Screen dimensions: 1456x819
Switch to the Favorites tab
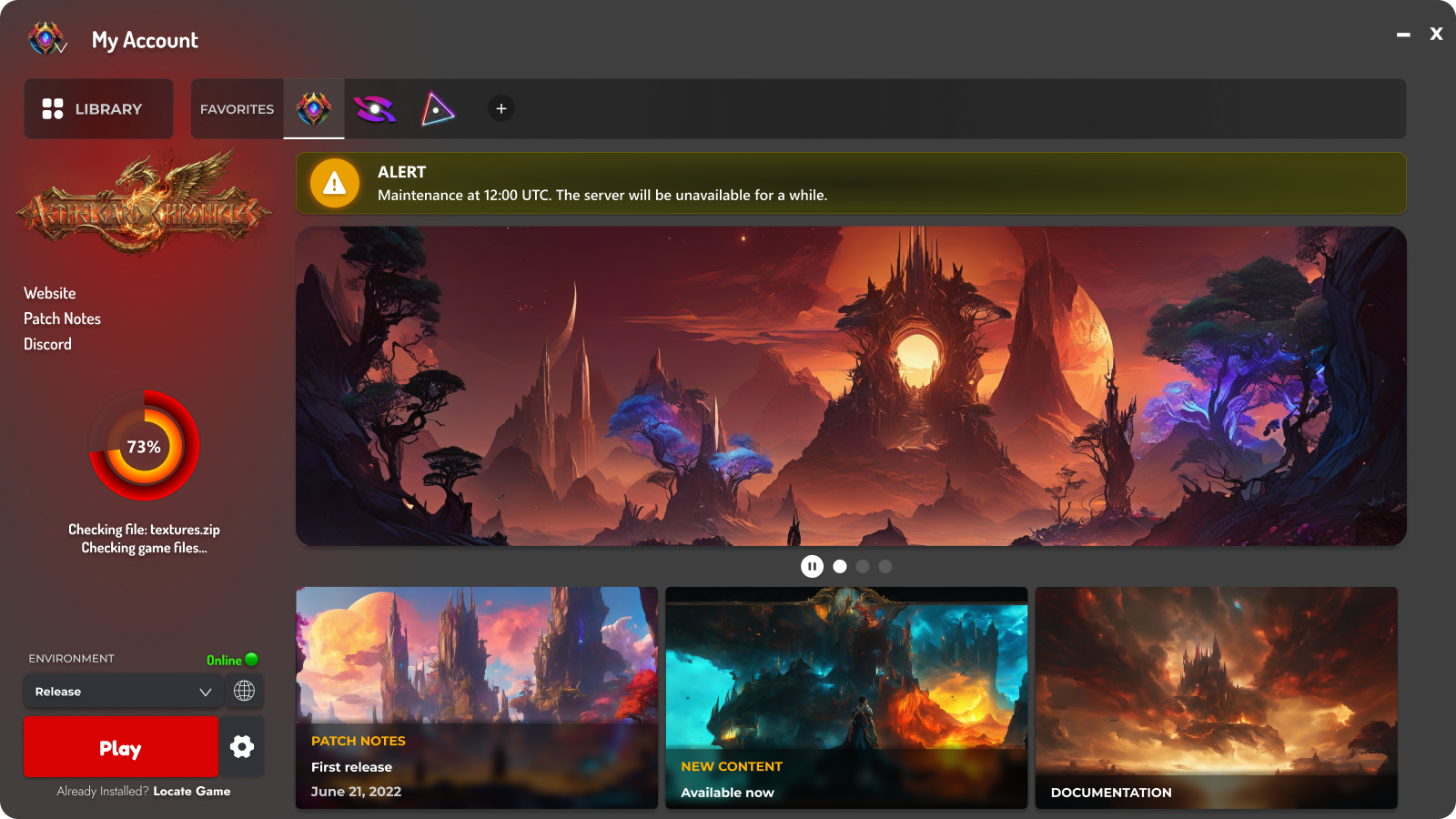tap(236, 108)
